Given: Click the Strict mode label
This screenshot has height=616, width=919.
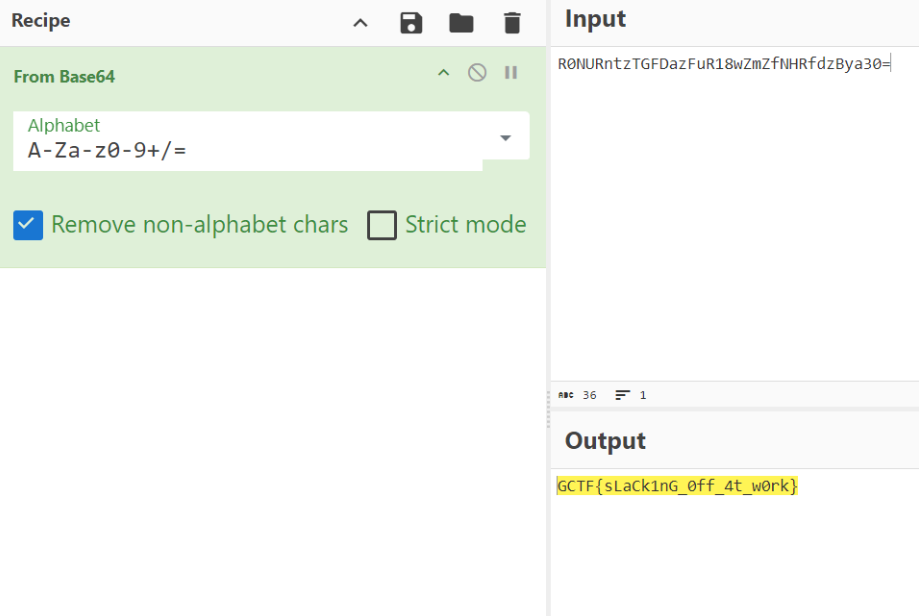Looking at the screenshot, I should tap(465, 224).
